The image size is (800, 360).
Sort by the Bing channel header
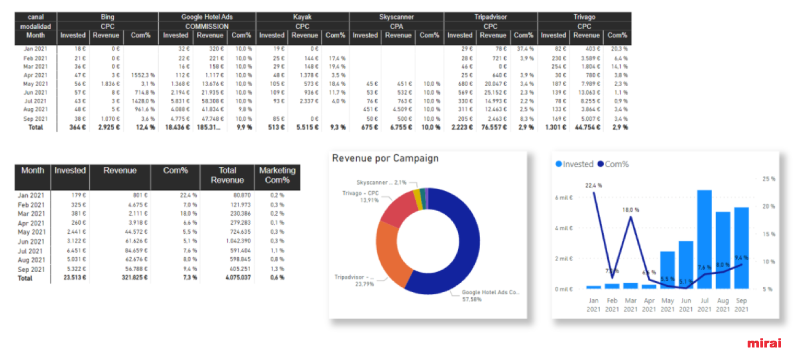coord(108,17)
